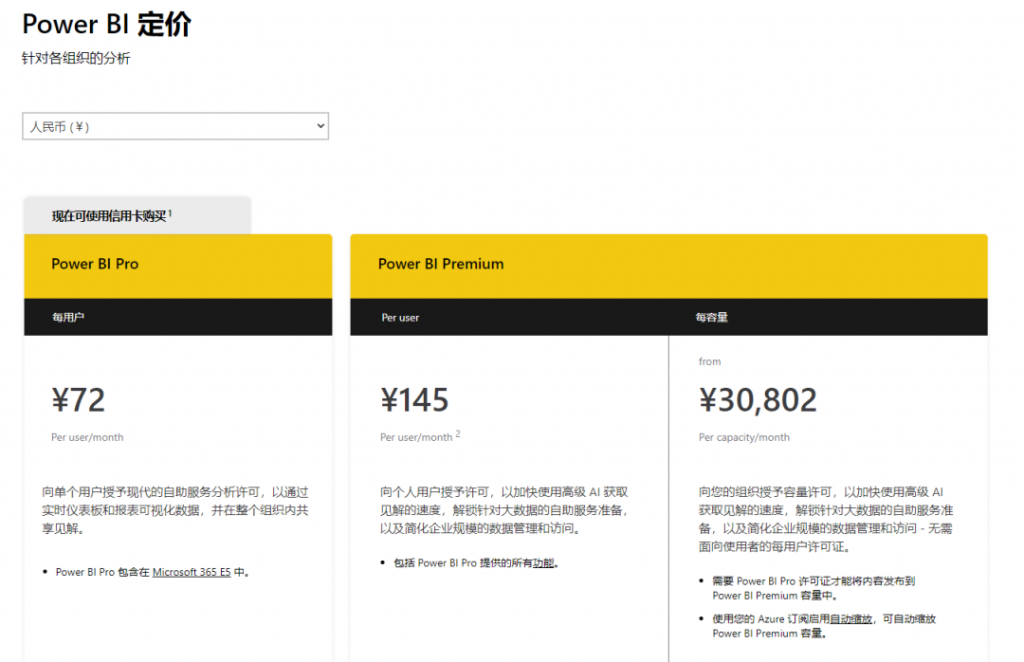The width and height of the screenshot is (1024, 662).
Task: Click the ¥72 price
Action: click(x=78, y=400)
